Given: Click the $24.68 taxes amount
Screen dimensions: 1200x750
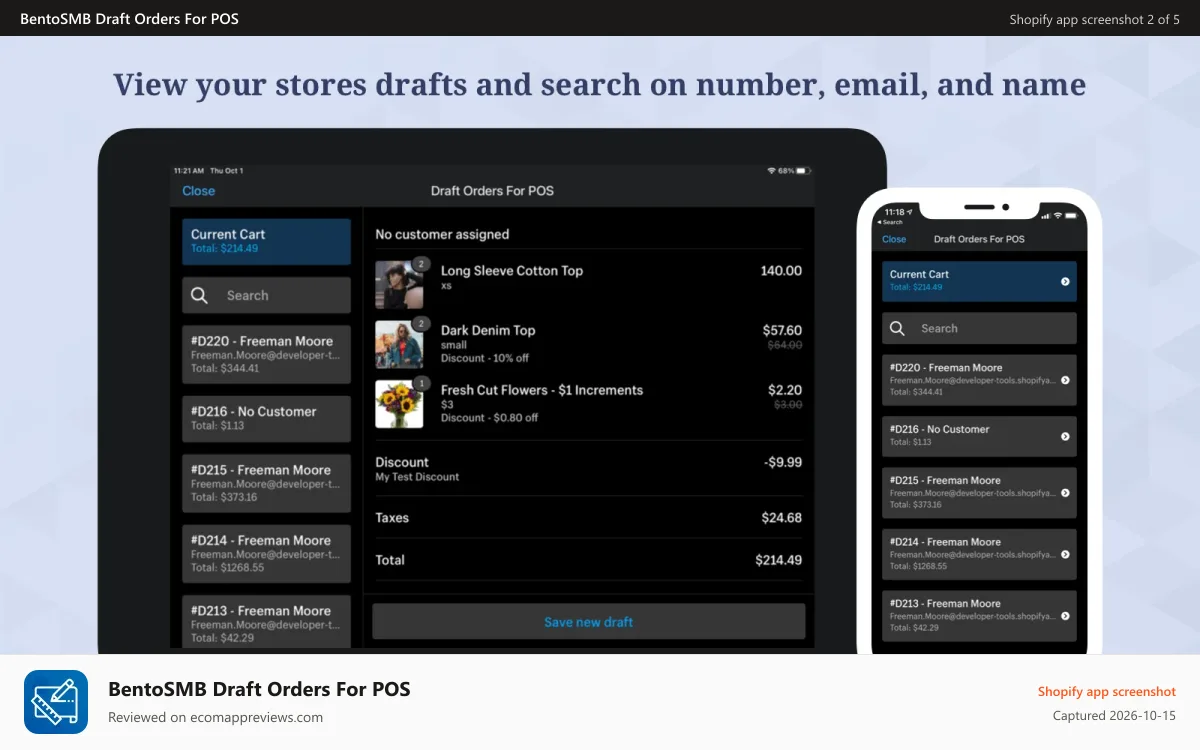Looking at the screenshot, I should click(782, 518).
